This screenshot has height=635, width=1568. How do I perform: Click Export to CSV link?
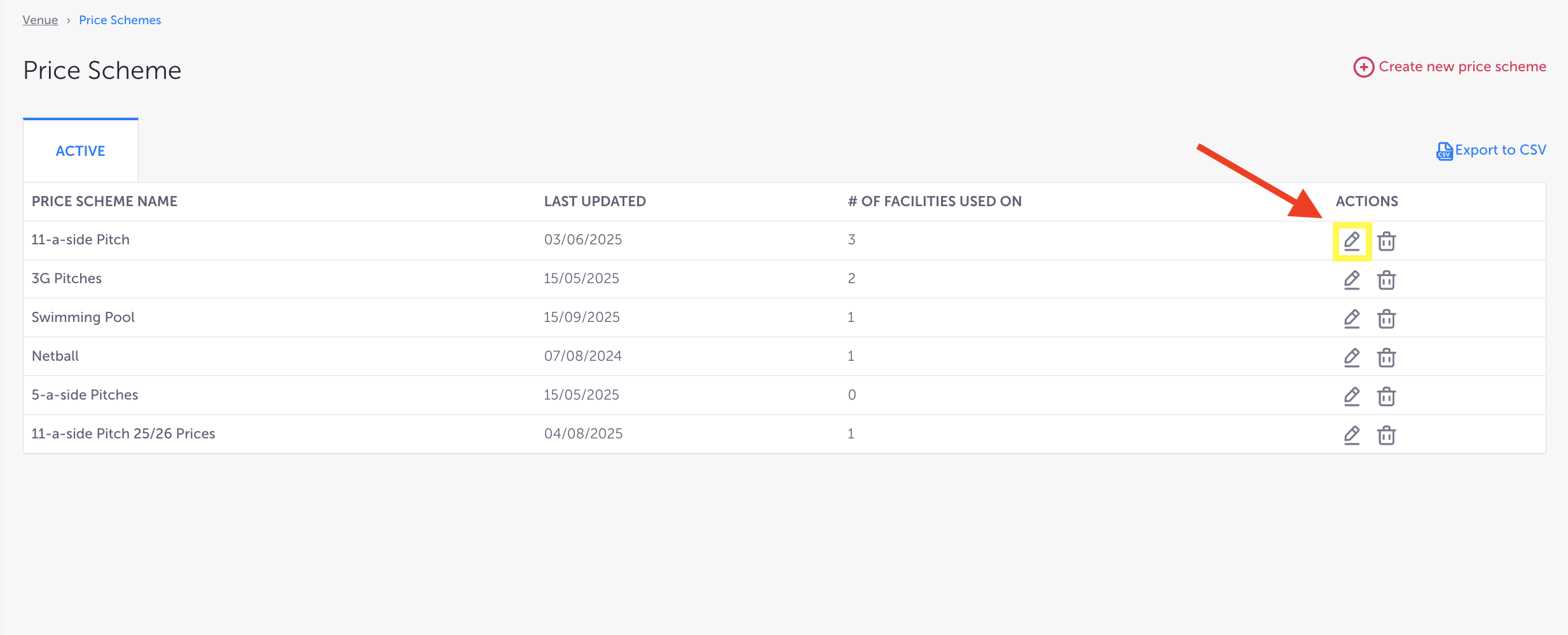tap(1500, 150)
